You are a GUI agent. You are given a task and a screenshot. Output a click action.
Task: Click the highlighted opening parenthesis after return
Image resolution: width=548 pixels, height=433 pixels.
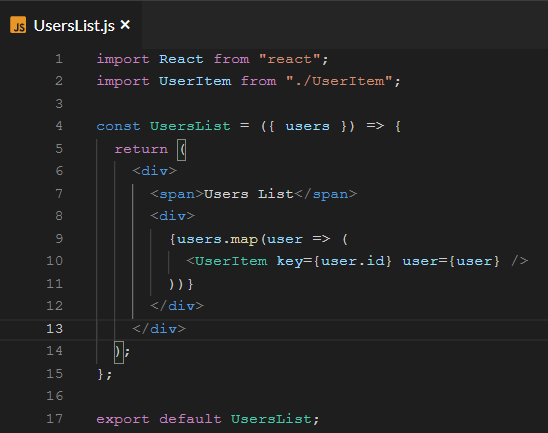181,150
